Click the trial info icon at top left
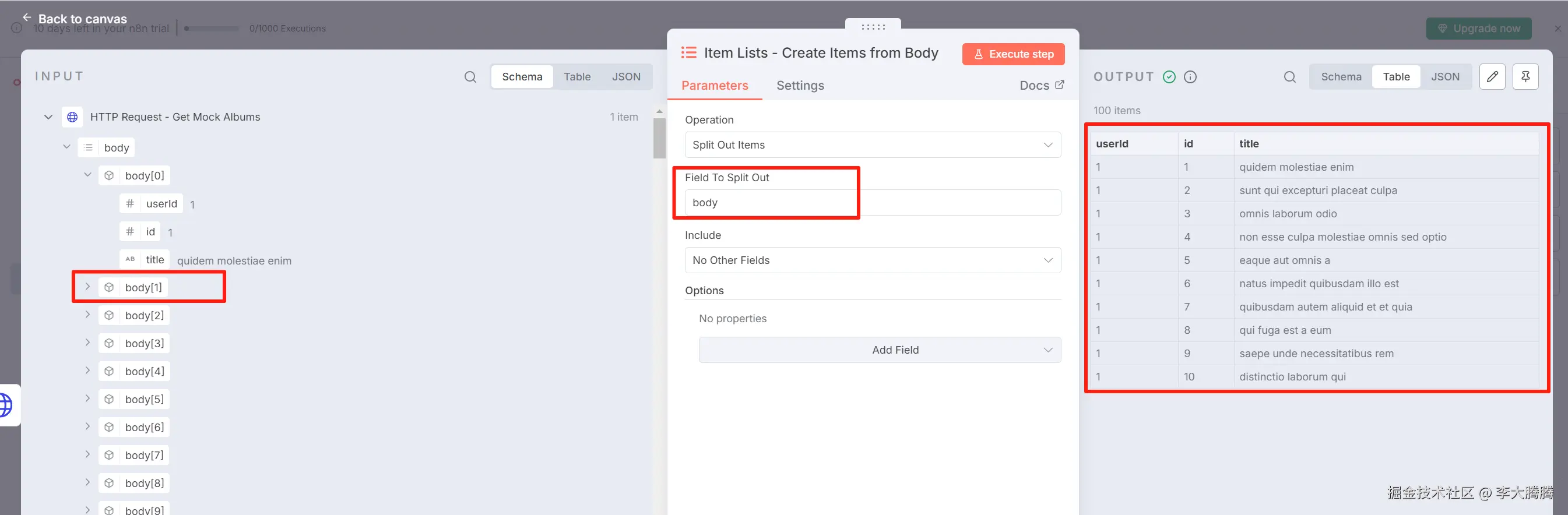 17,28
